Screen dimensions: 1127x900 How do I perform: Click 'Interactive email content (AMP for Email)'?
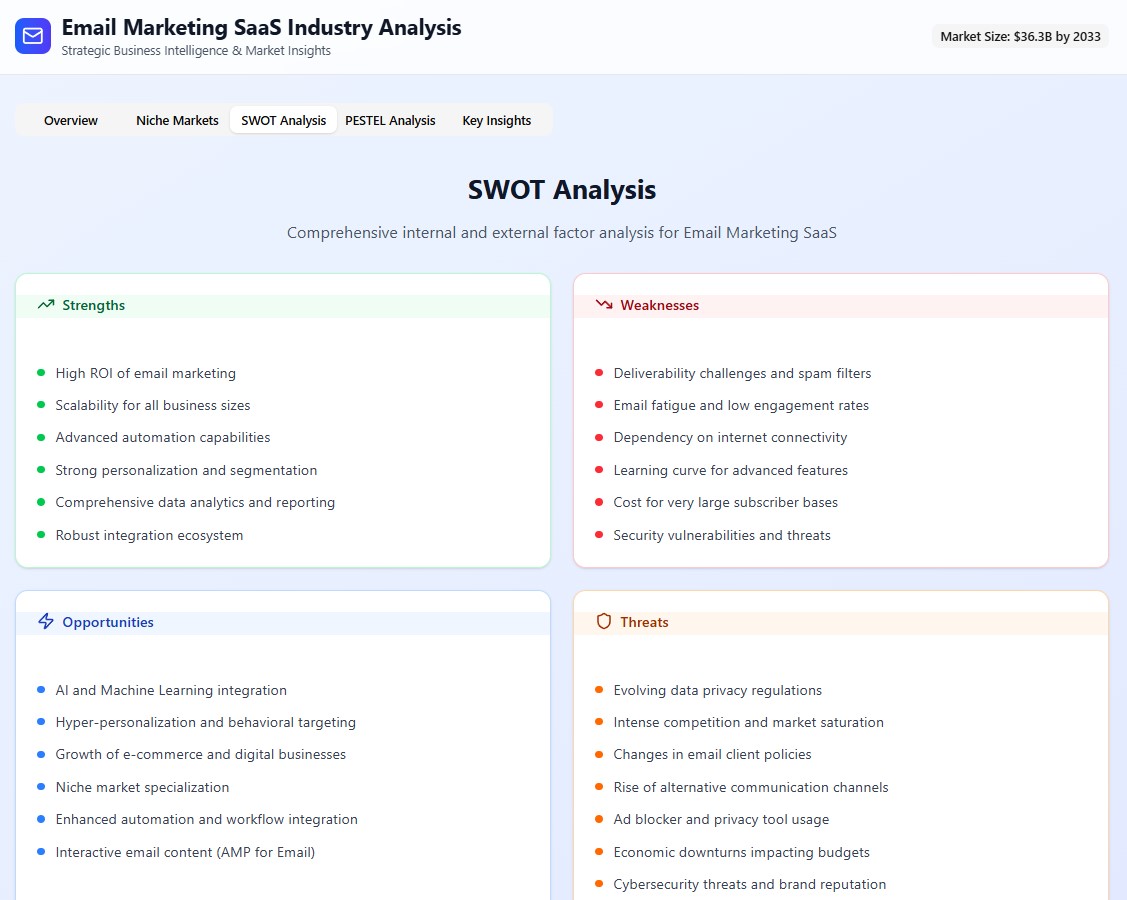point(185,852)
